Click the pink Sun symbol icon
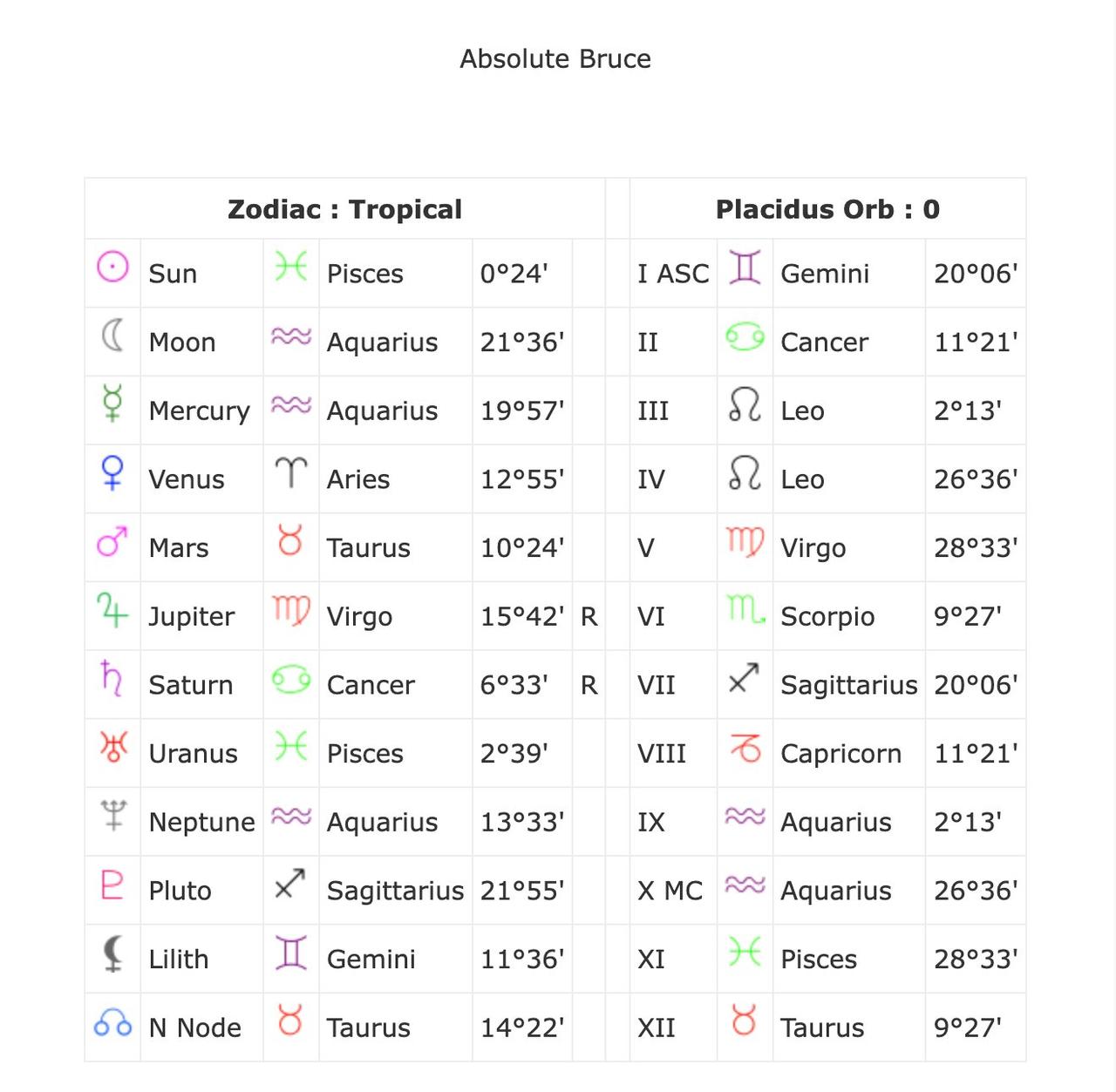 click(112, 267)
